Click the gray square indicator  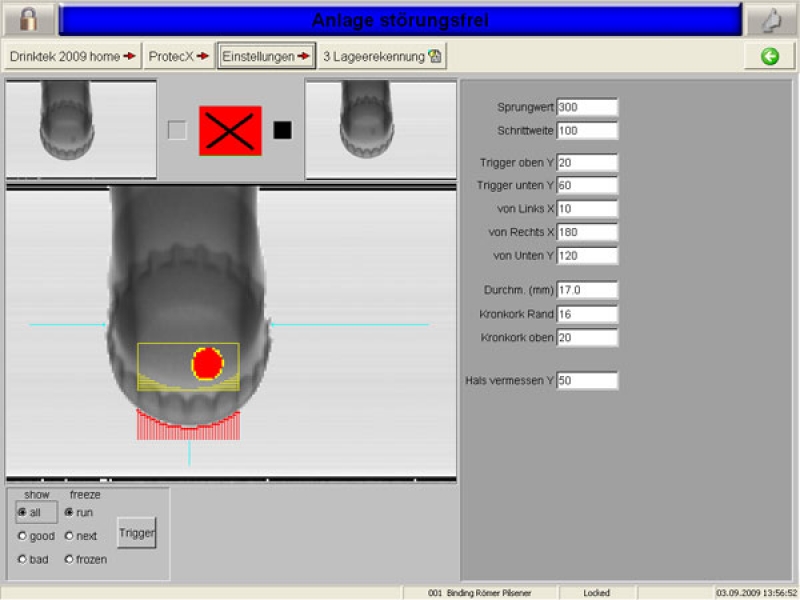[x=177, y=130]
